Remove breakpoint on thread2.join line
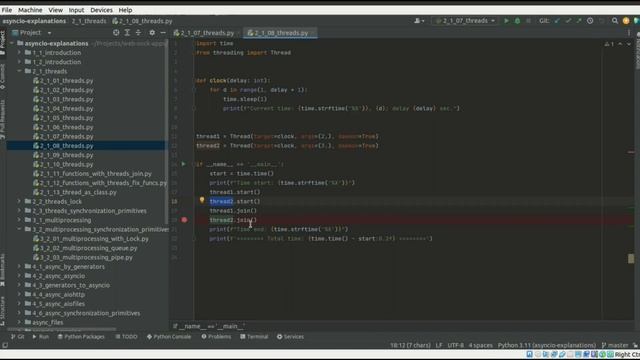This screenshot has height=360, width=640. click(184, 220)
